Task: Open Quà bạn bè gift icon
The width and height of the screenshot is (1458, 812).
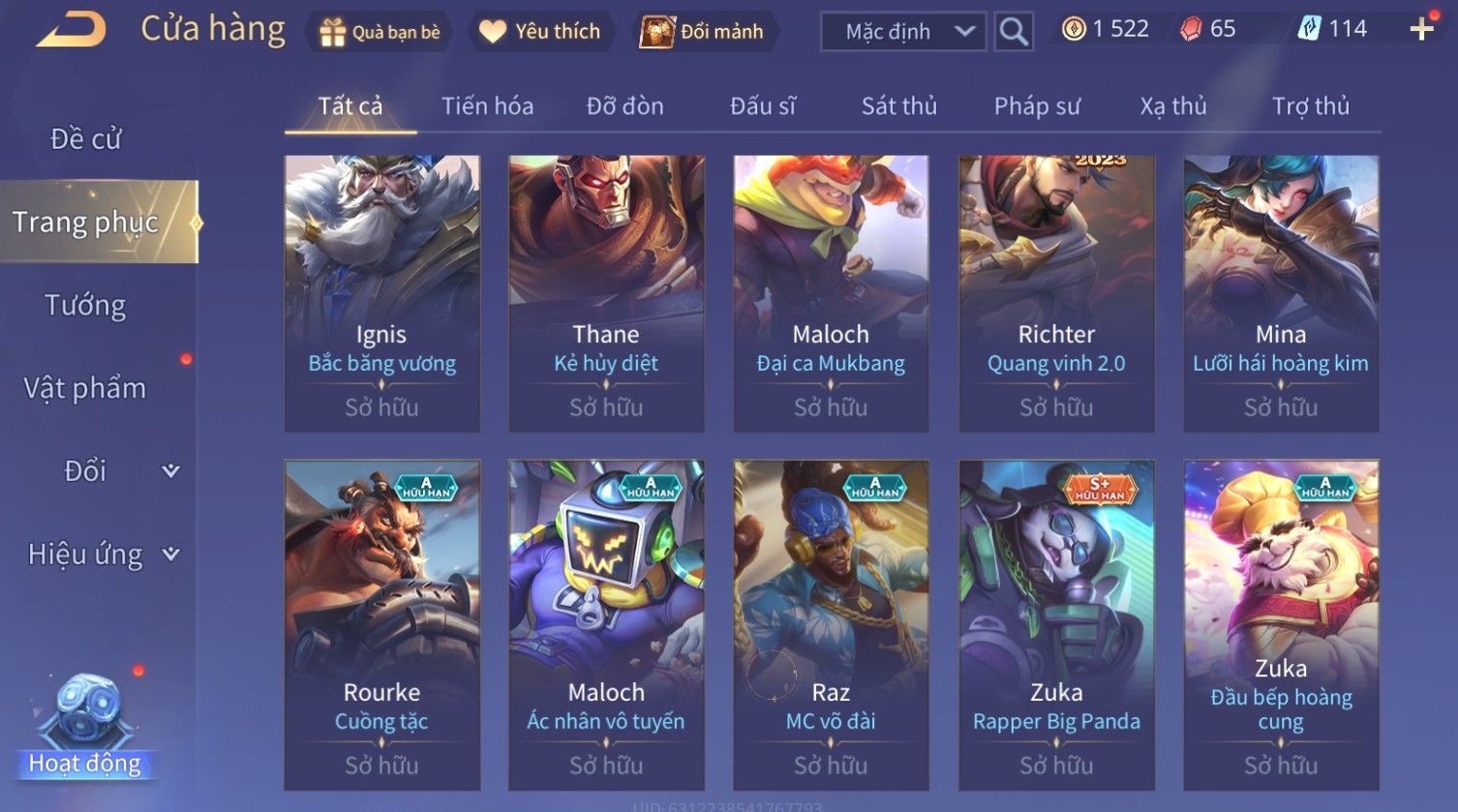Action: coord(332,32)
